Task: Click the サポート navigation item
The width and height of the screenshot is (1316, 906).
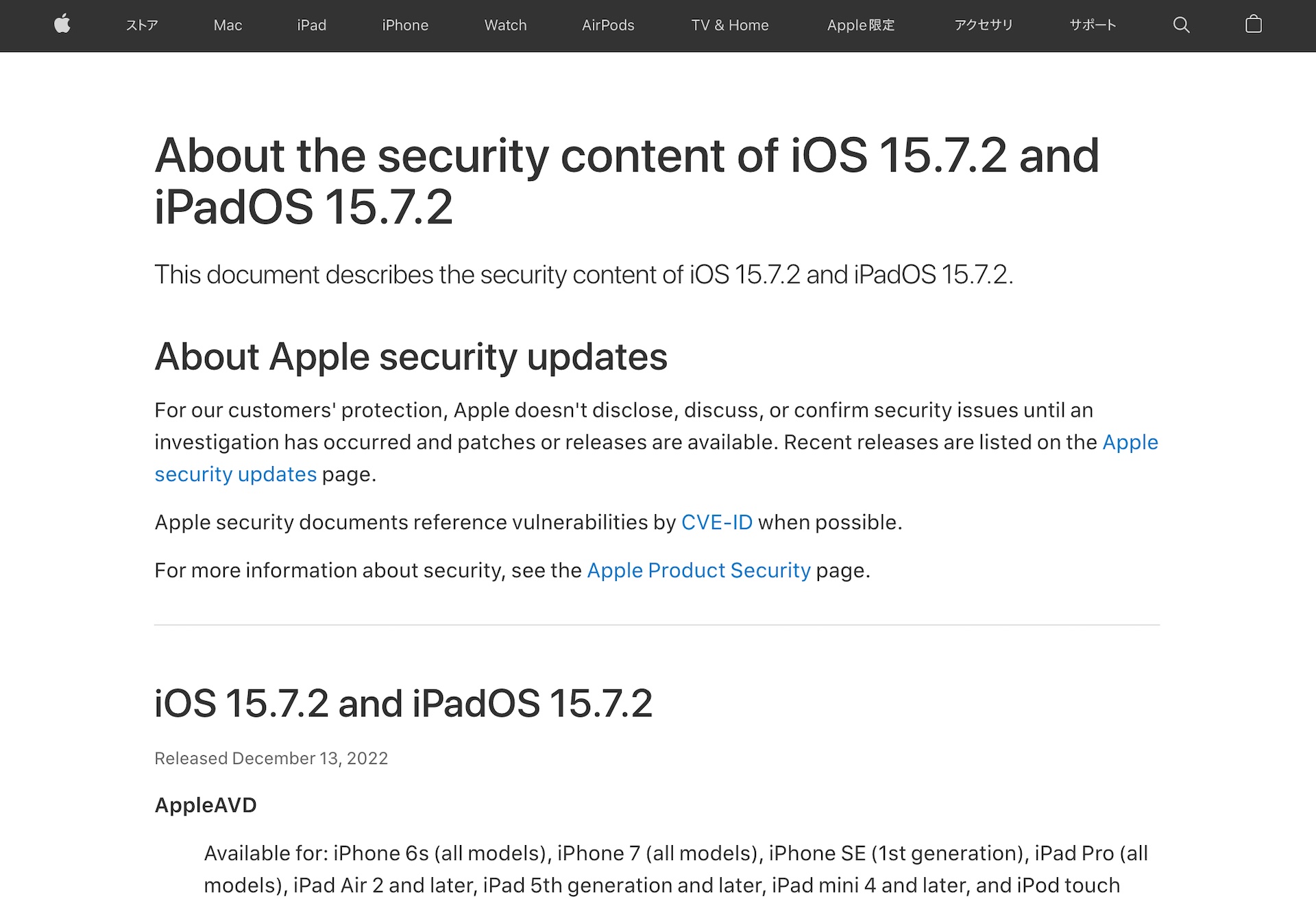Action: [1093, 25]
